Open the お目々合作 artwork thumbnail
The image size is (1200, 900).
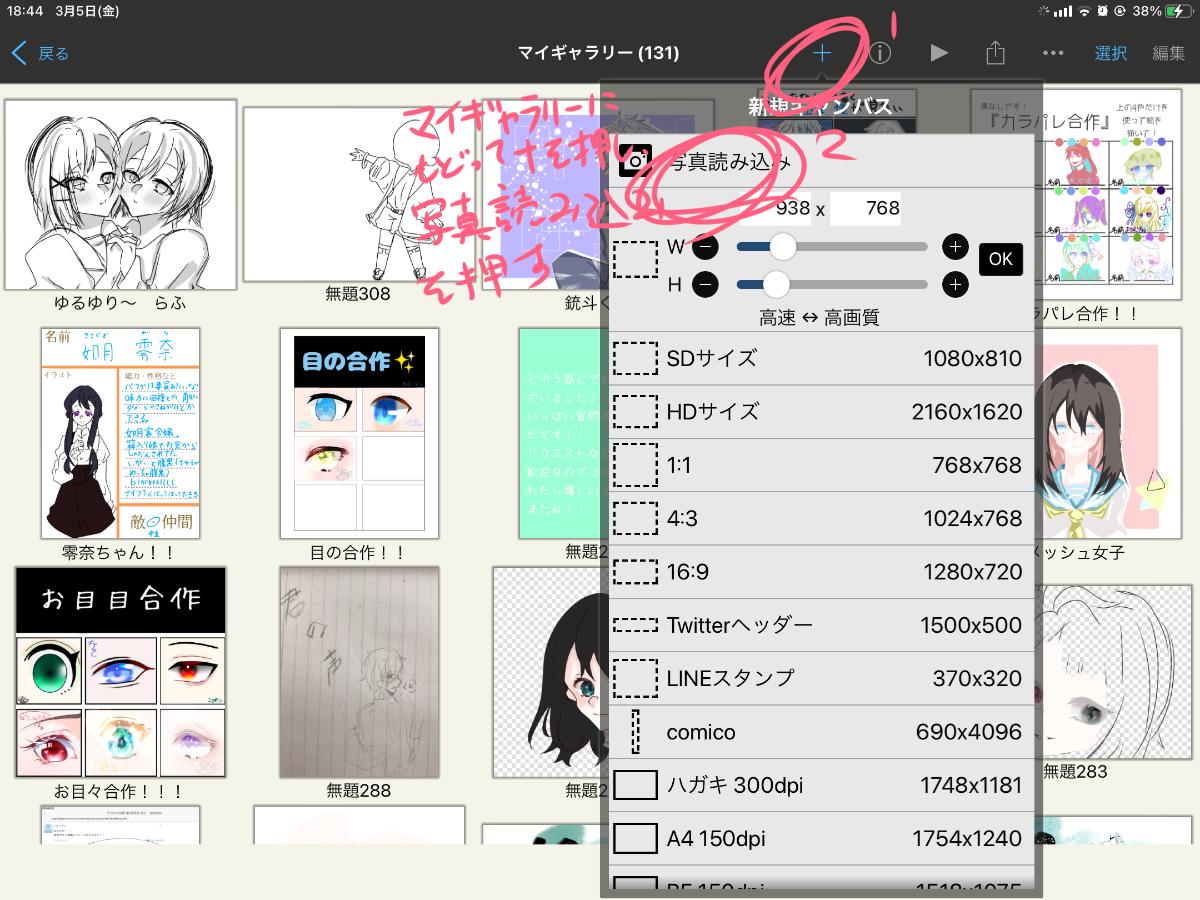(120, 672)
